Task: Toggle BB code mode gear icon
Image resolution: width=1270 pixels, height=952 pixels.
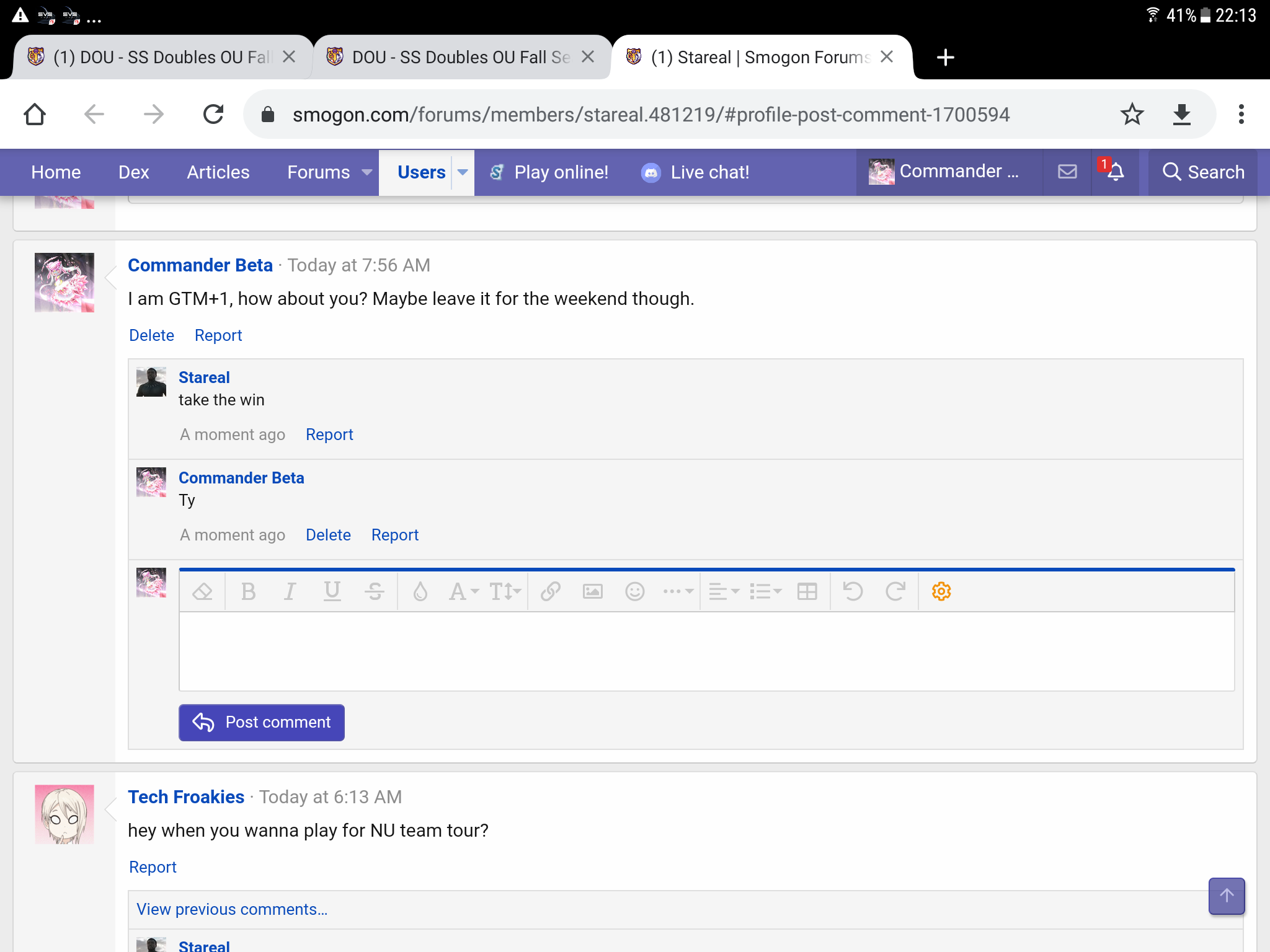Action: (x=941, y=592)
